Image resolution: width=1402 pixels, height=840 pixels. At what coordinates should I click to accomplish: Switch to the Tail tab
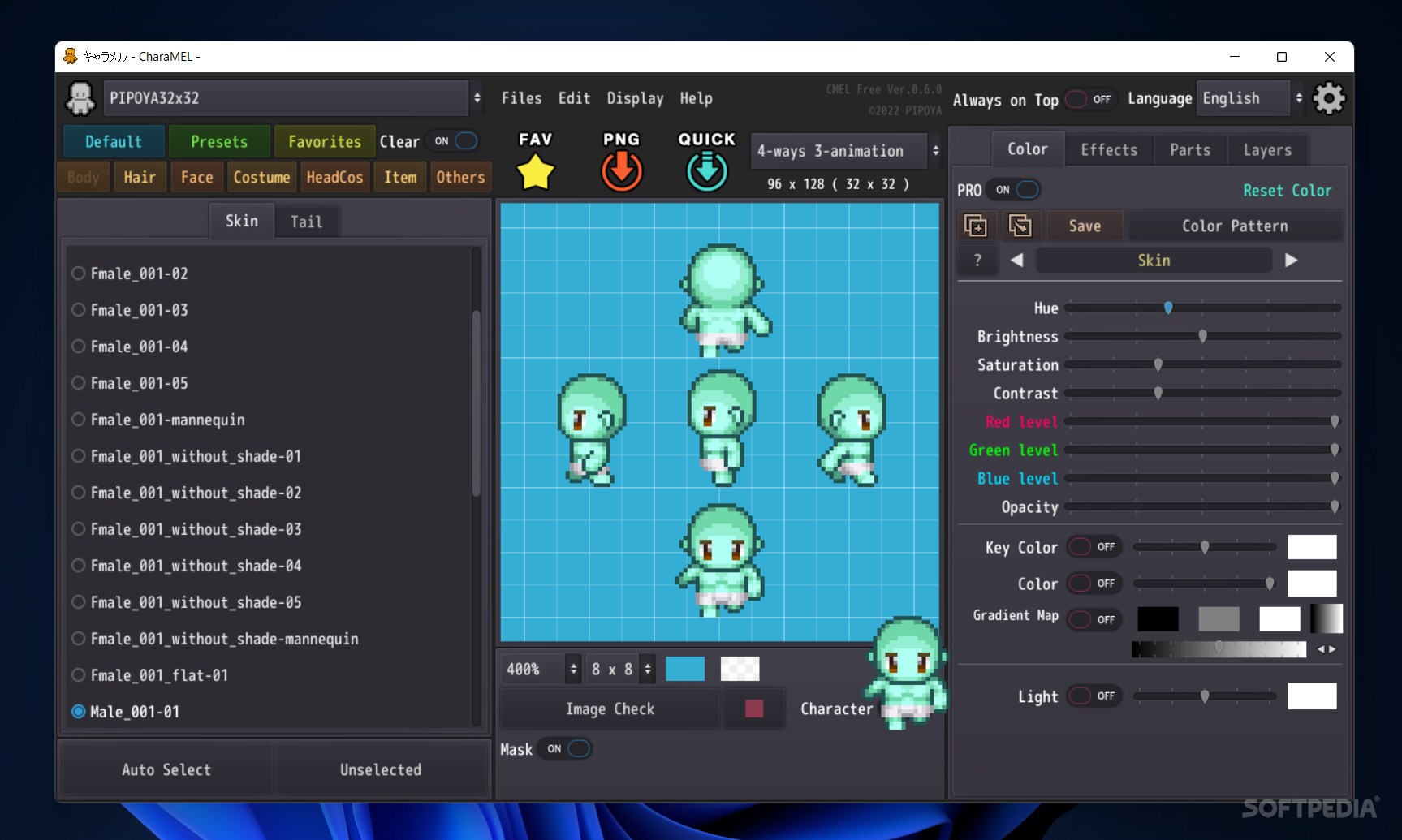[306, 222]
